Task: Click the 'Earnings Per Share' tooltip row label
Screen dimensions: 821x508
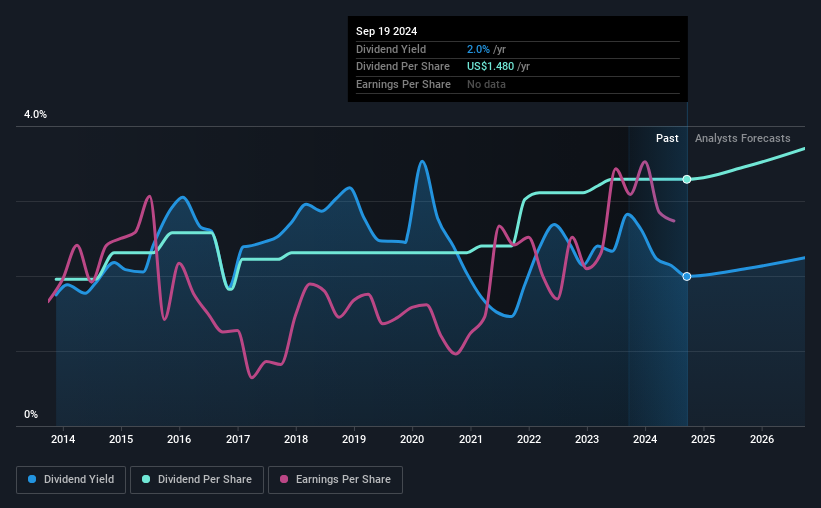Action: click(x=403, y=84)
